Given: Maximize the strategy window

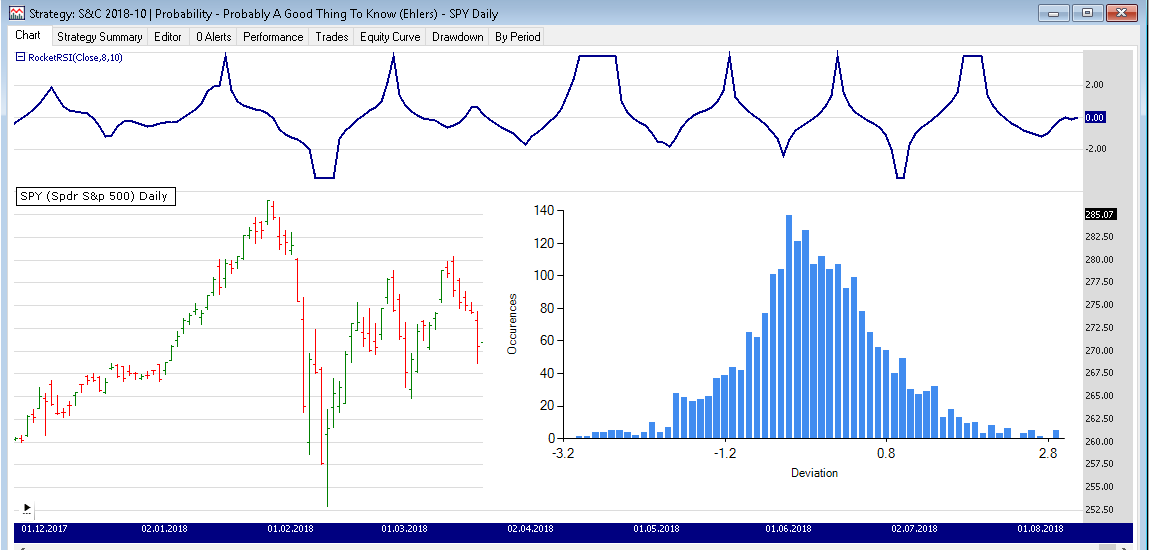Looking at the screenshot, I should pyautogui.click(x=1087, y=13).
